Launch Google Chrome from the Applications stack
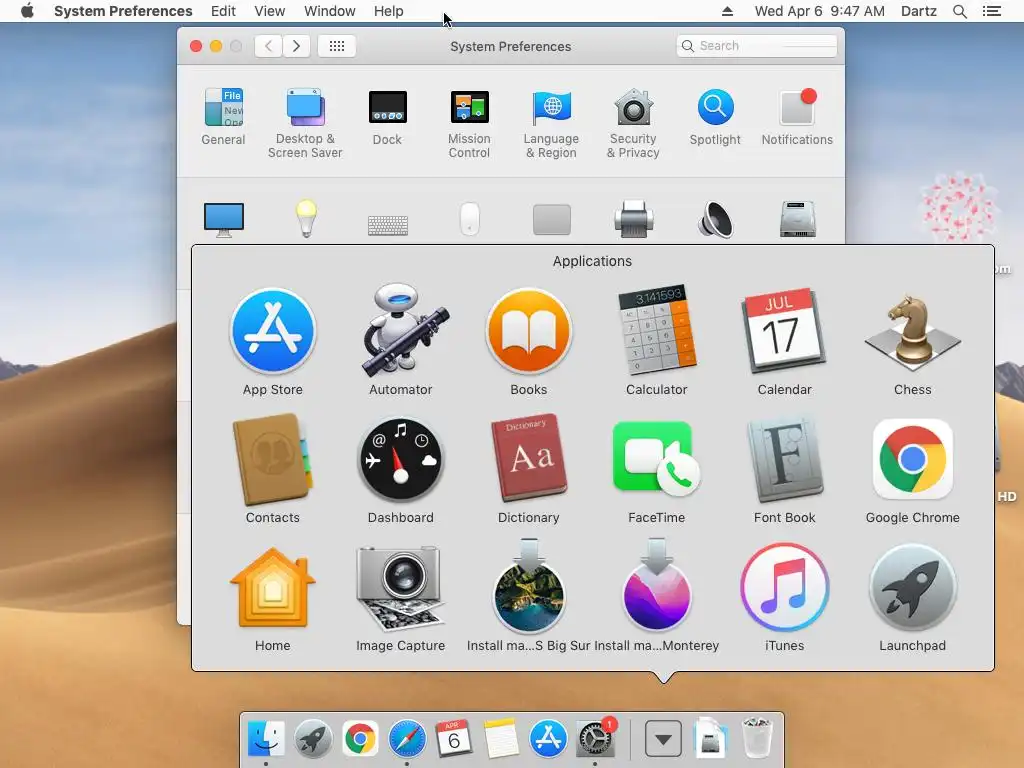Viewport: 1024px width, 768px height. click(x=912, y=460)
